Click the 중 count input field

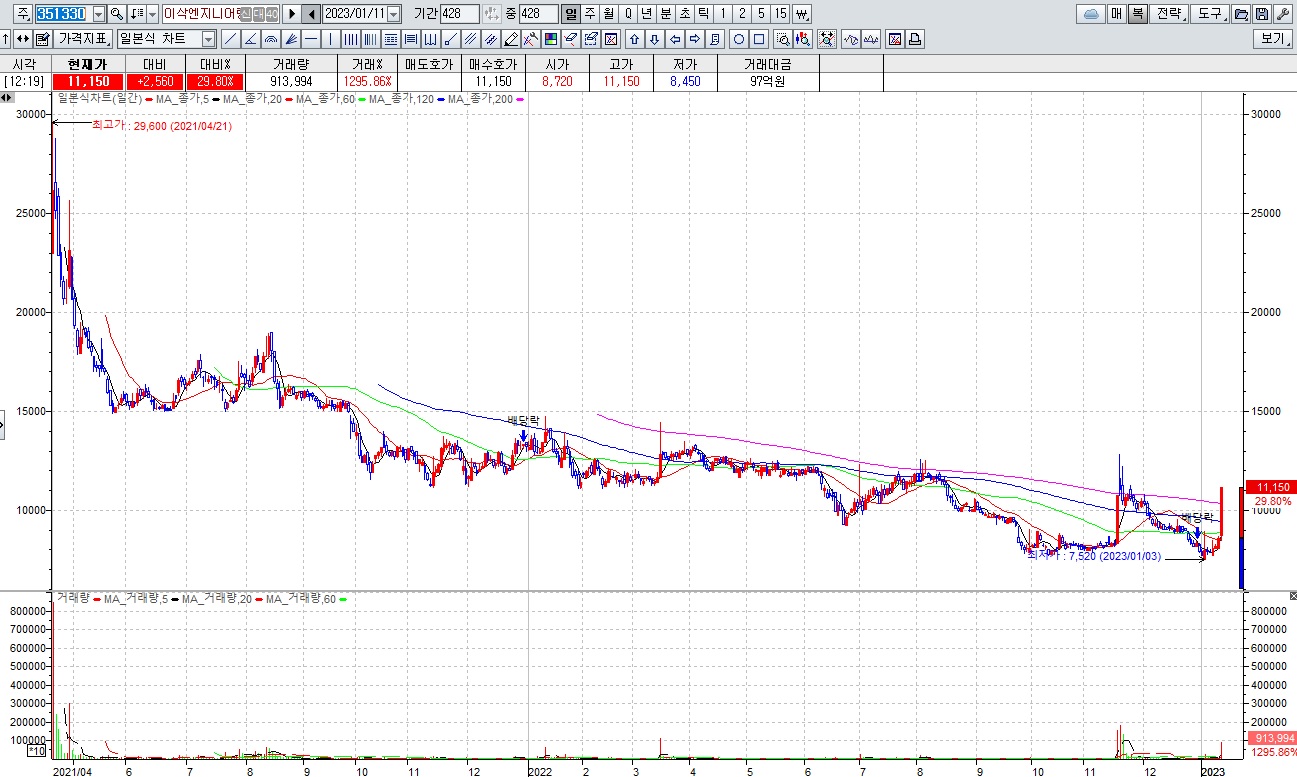click(x=537, y=14)
